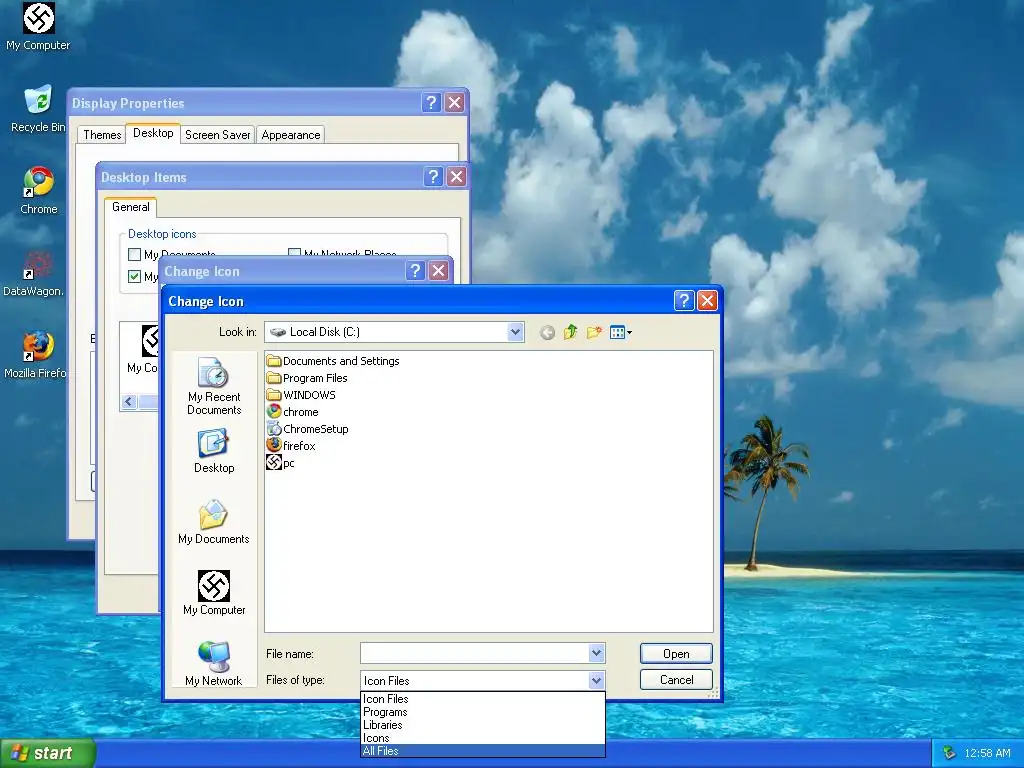Choose Libraries from the type list
The image size is (1024, 768).
483,725
